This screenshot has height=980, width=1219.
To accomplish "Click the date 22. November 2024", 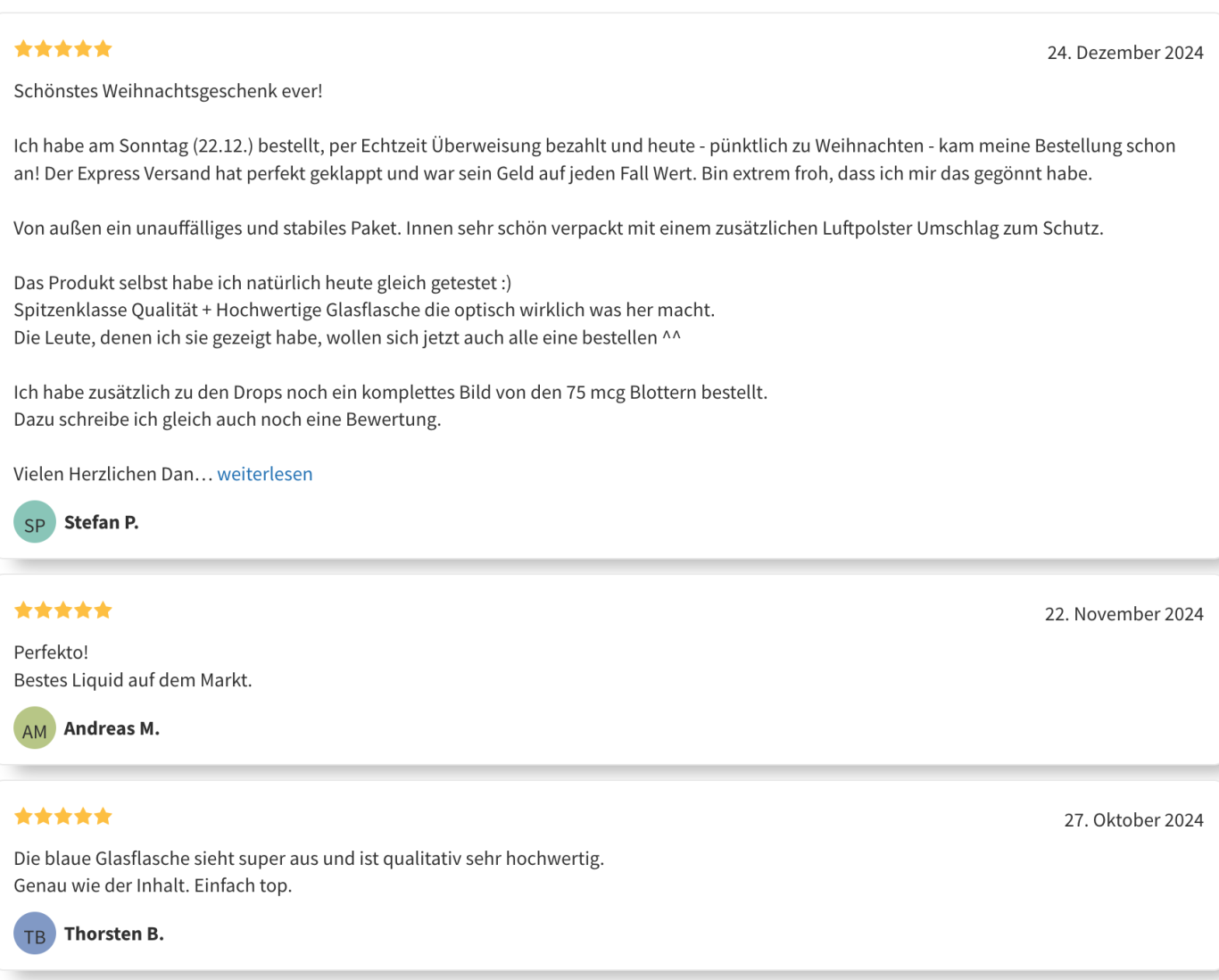I will tap(1124, 614).
